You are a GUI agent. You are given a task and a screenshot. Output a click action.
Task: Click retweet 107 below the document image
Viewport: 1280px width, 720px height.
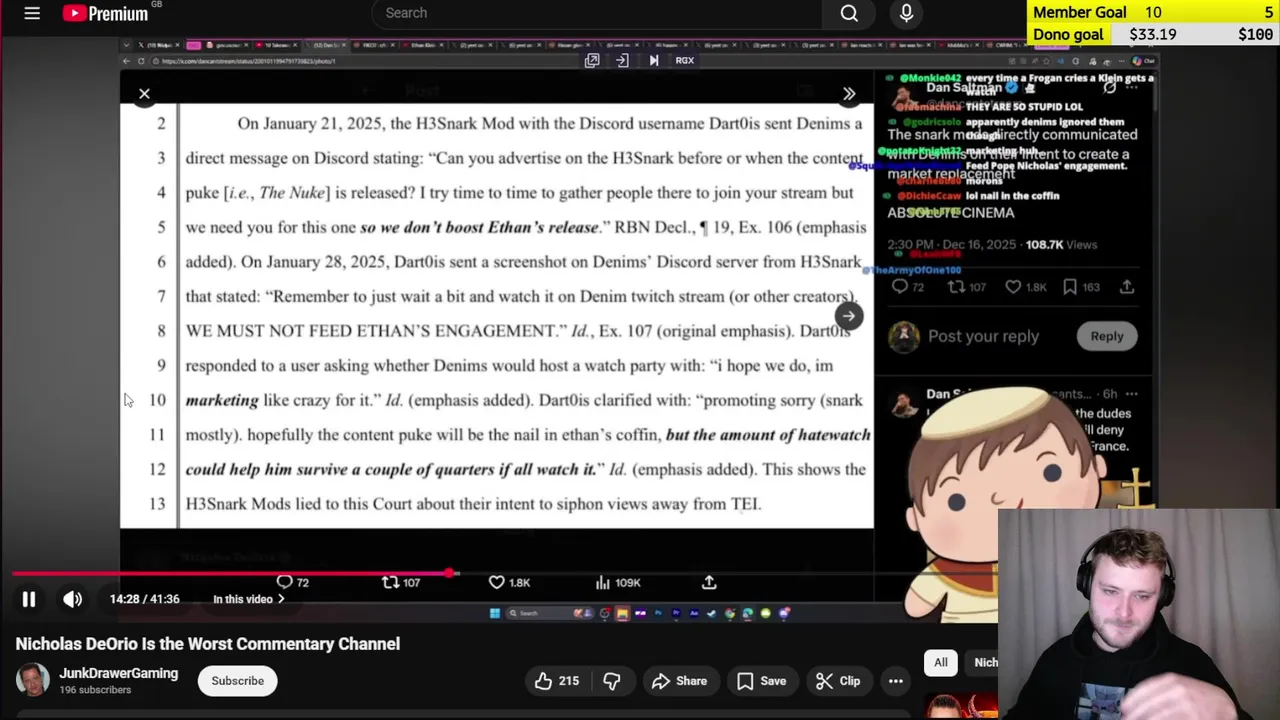tap(401, 582)
